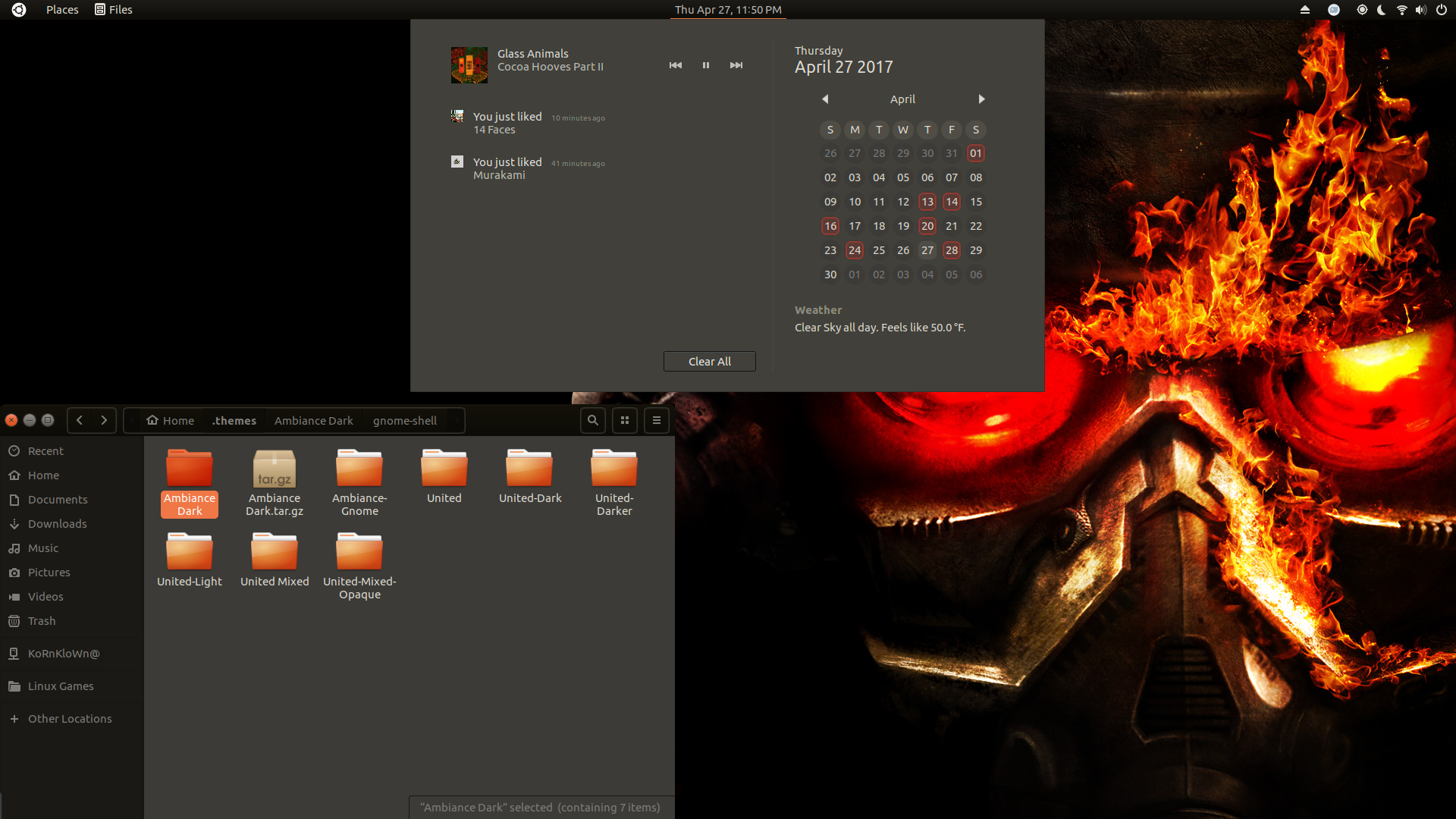Select the Ambiance Dark folder
The image size is (1456, 819).
coord(190,482)
